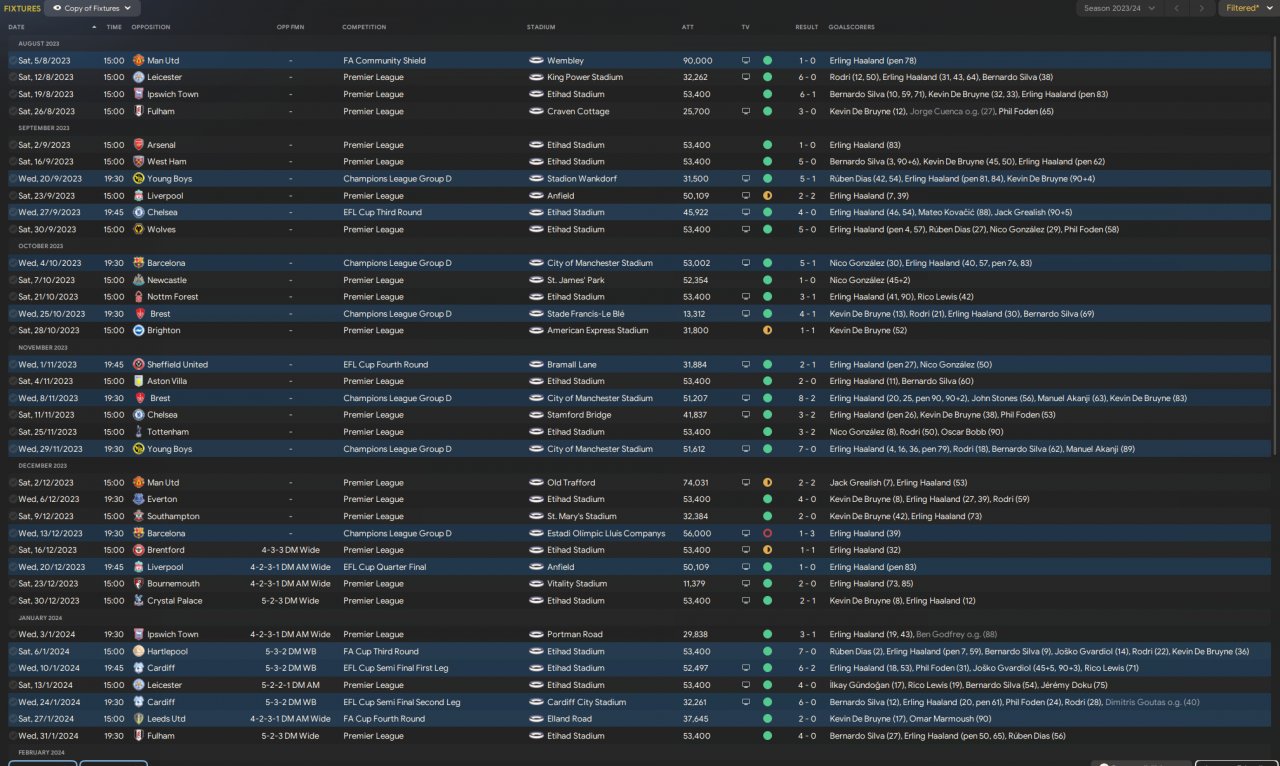Go to the next season with right arrow
This screenshot has width=1280, height=766.
(x=1203, y=8)
